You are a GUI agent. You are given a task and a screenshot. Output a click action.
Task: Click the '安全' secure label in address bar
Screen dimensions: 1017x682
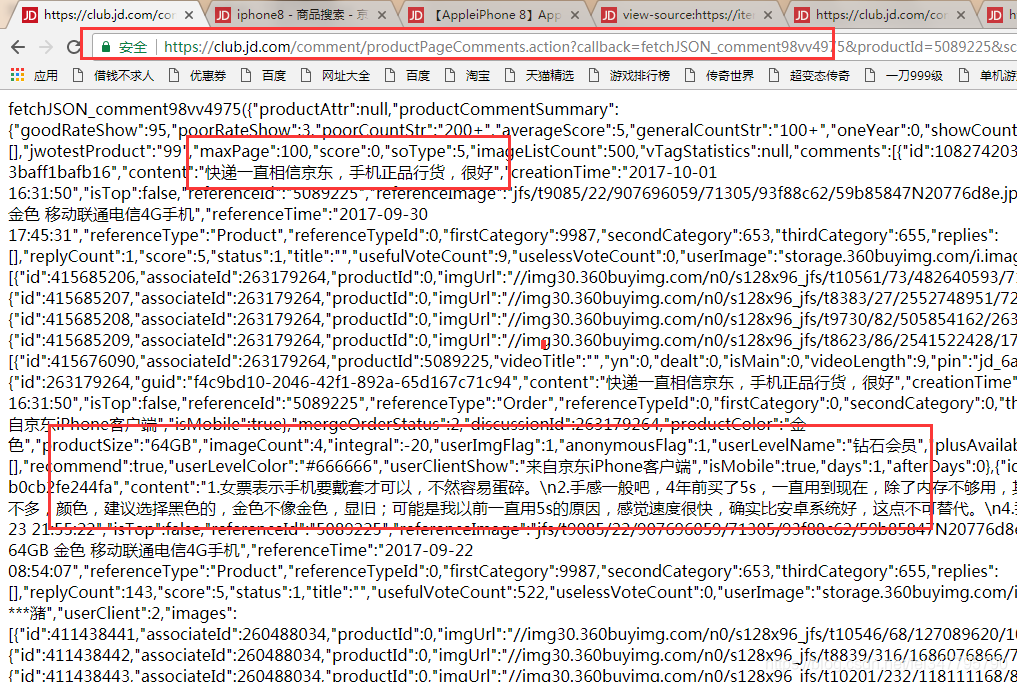pos(133,47)
